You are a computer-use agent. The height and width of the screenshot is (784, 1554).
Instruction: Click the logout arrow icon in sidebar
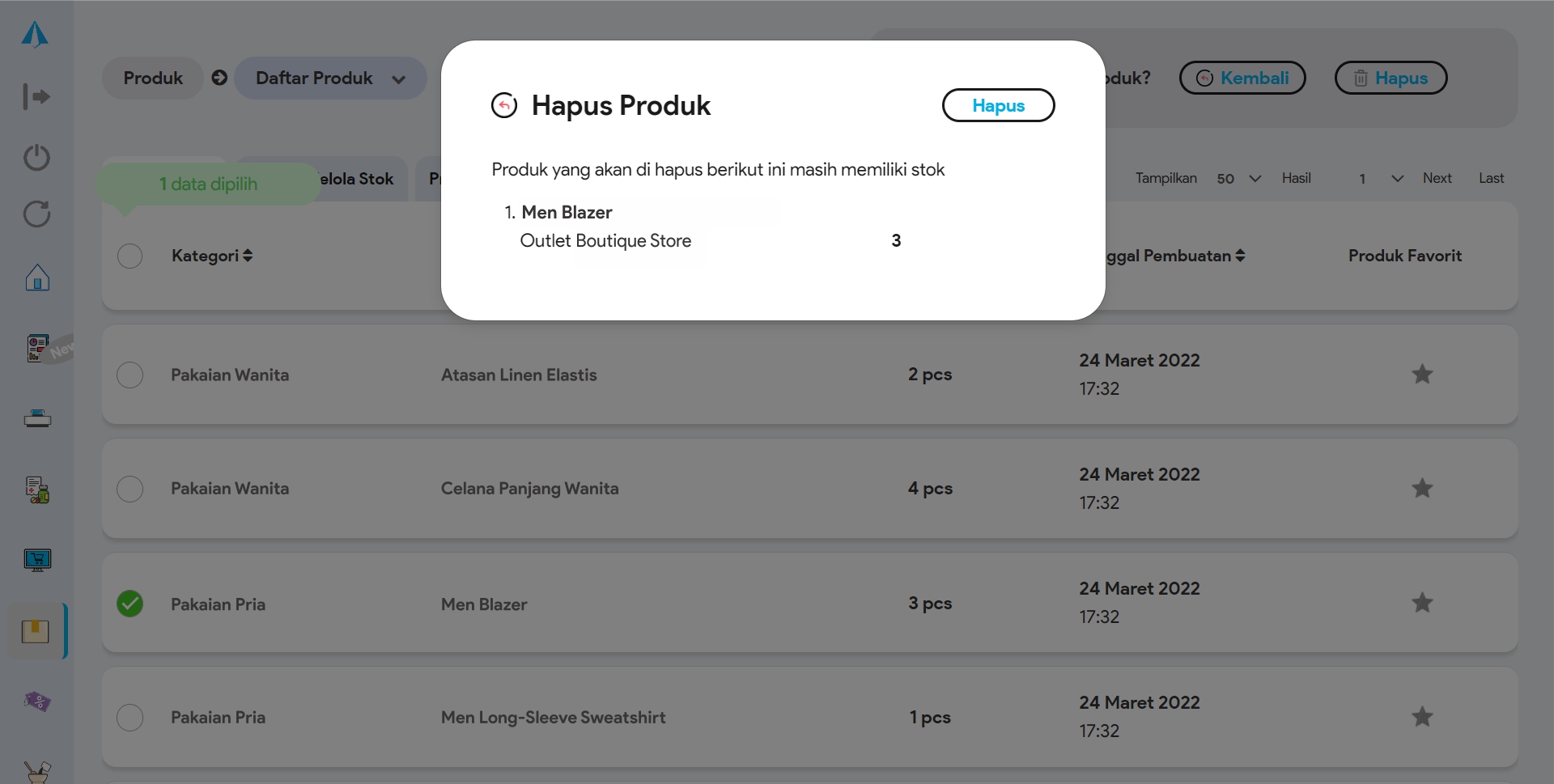point(36,97)
